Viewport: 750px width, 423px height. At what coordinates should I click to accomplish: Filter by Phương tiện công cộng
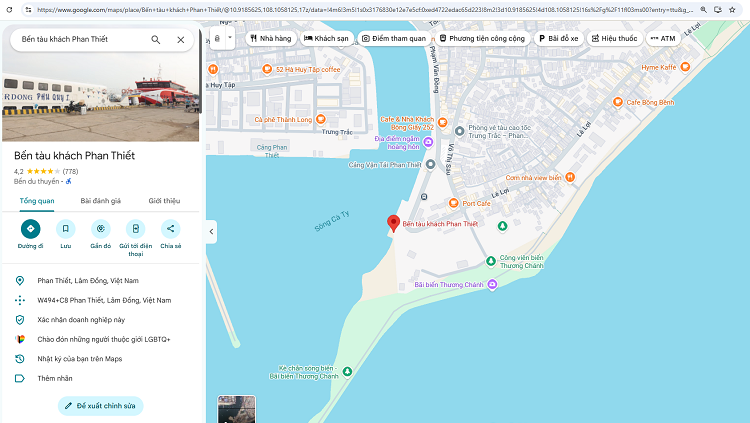(483, 38)
